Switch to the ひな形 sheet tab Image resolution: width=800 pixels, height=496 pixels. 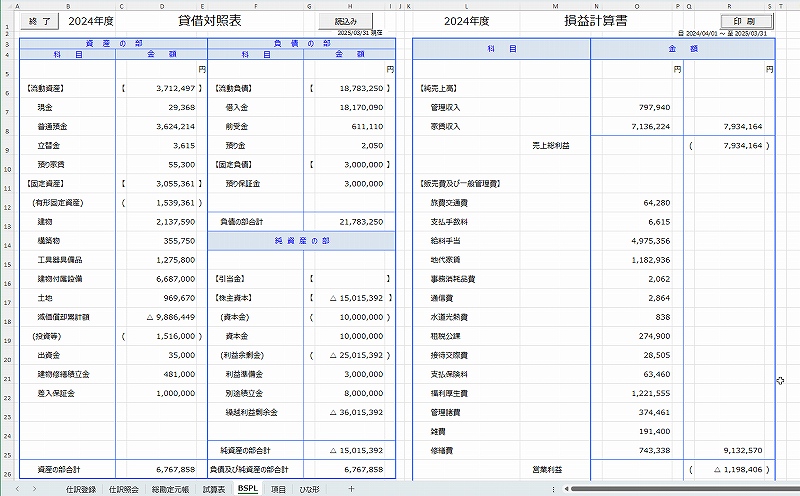(x=309, y=488)
